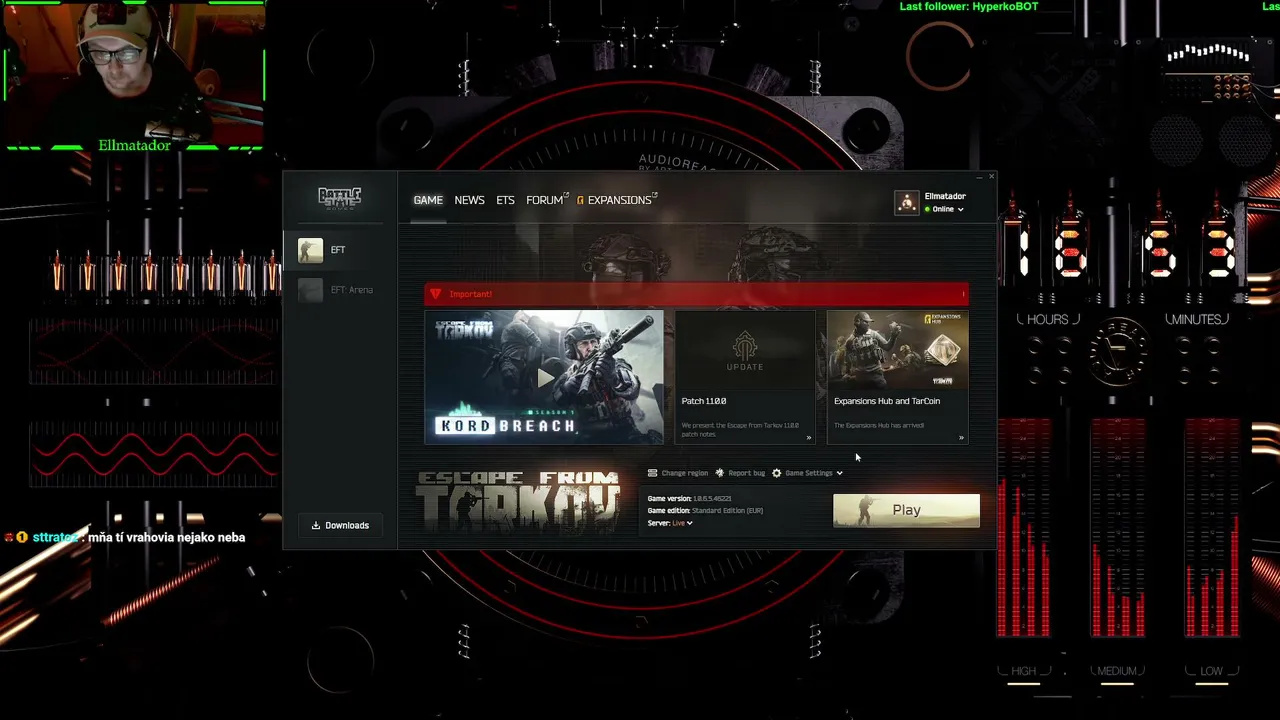Image resolution: width=1280 pixels, height=720 pixels.
Task: Click the Change region server icon
Action: coord(652,473)
